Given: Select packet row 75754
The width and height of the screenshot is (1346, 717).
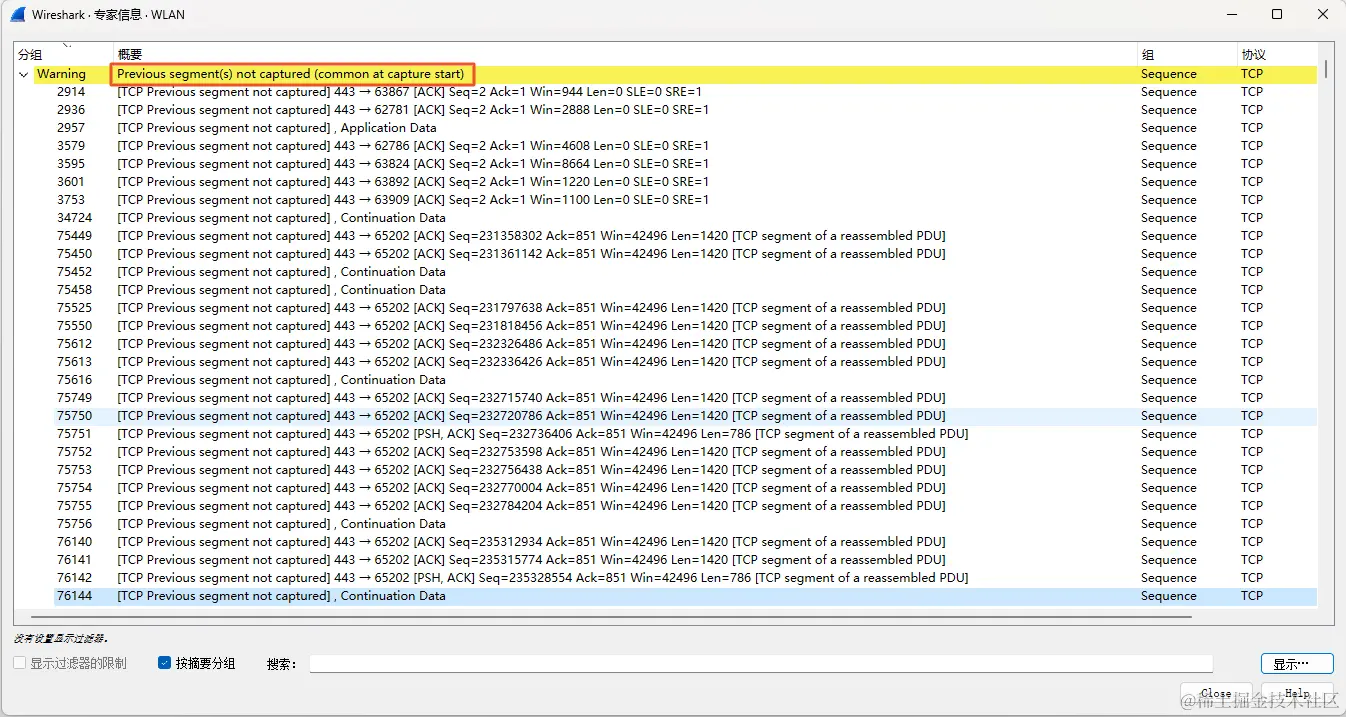Looking at the screenshot, I should click(x=685, y=488).
